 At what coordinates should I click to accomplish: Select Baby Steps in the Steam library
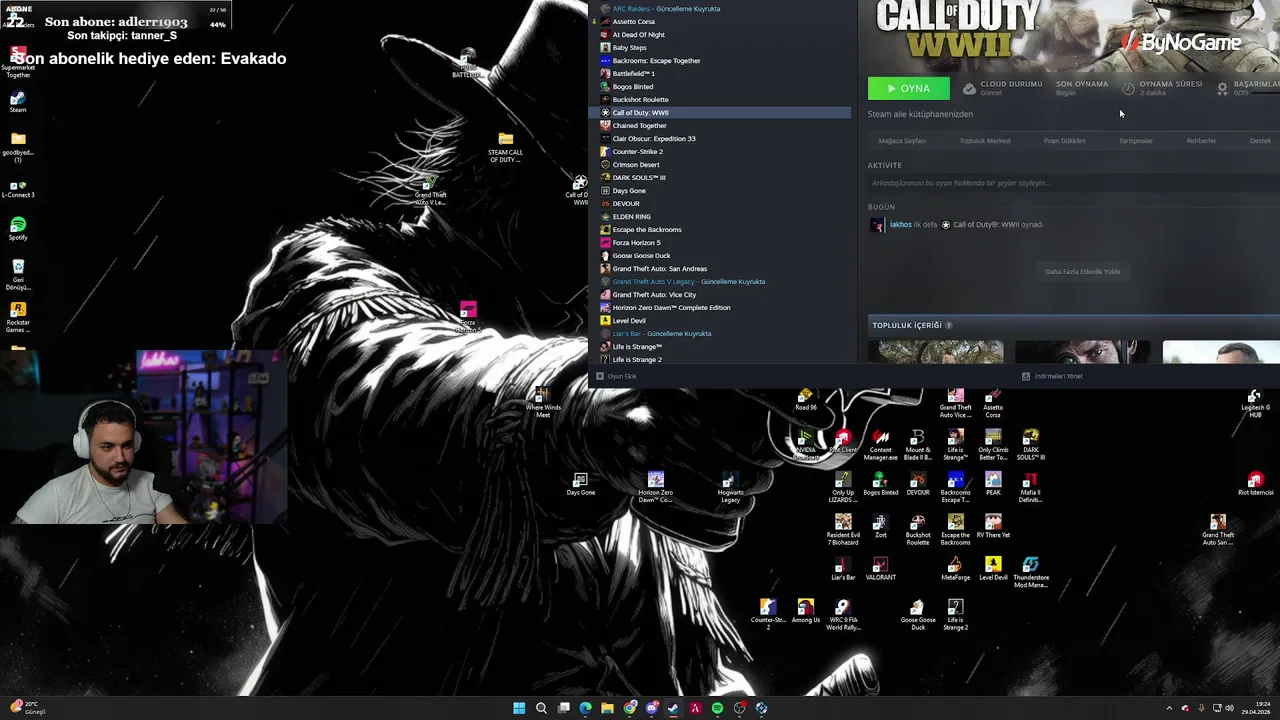pyautogui.click(x=724, y=47)
